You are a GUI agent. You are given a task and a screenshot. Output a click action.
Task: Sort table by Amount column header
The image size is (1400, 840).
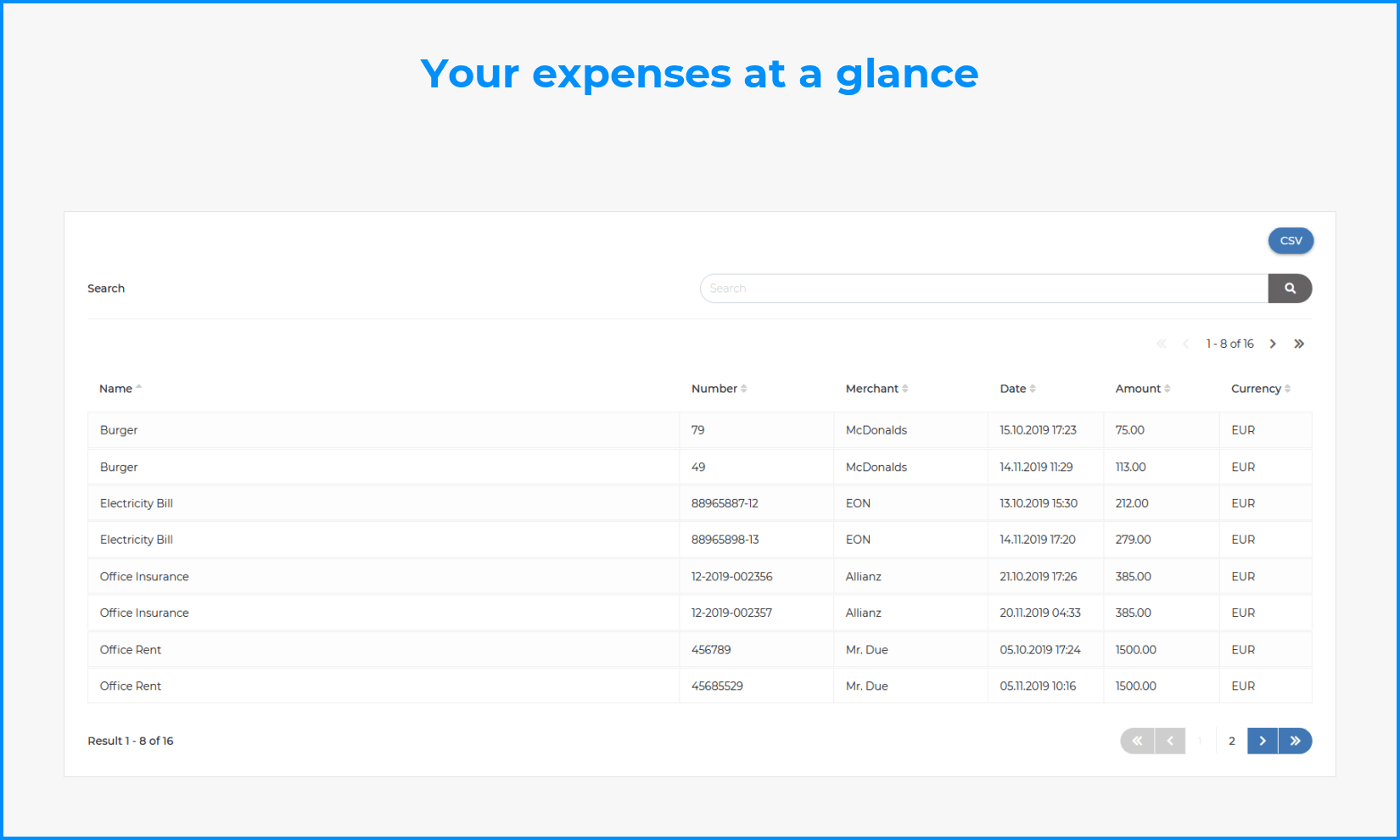pyautogui.click(x=1138, y=389)
